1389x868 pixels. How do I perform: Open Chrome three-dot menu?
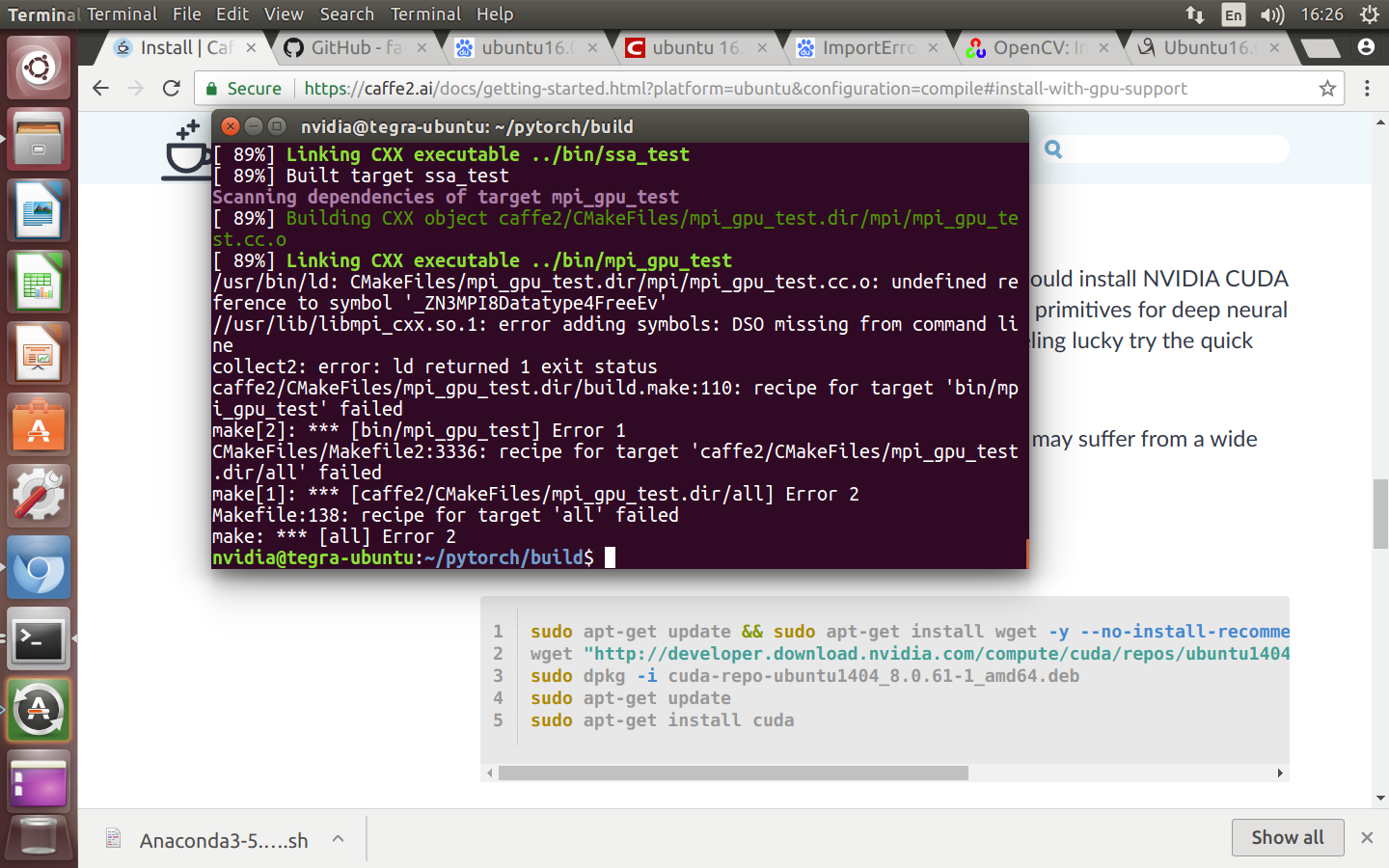tap(1367, 89)
